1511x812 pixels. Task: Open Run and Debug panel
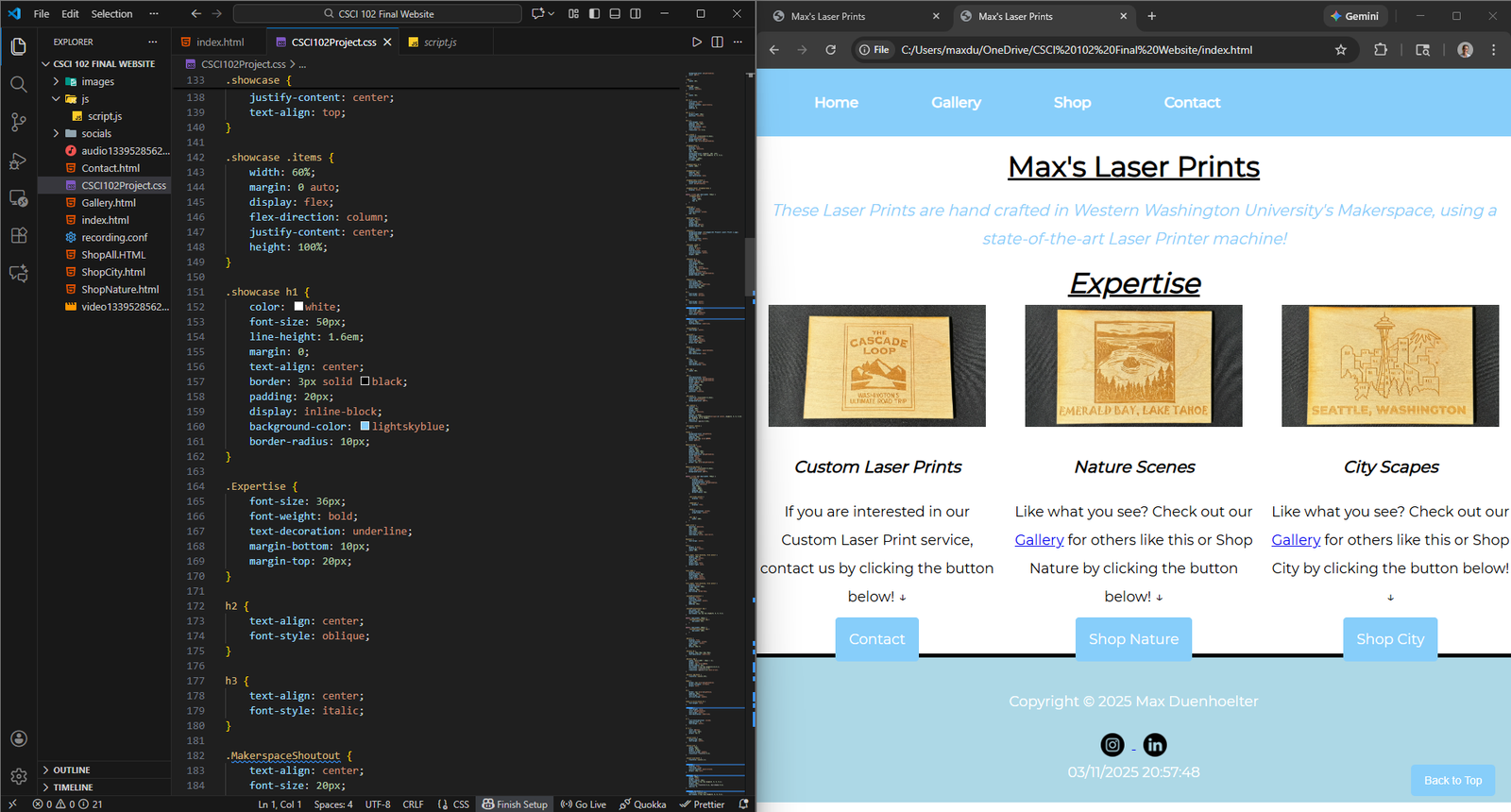click(18, 161)
